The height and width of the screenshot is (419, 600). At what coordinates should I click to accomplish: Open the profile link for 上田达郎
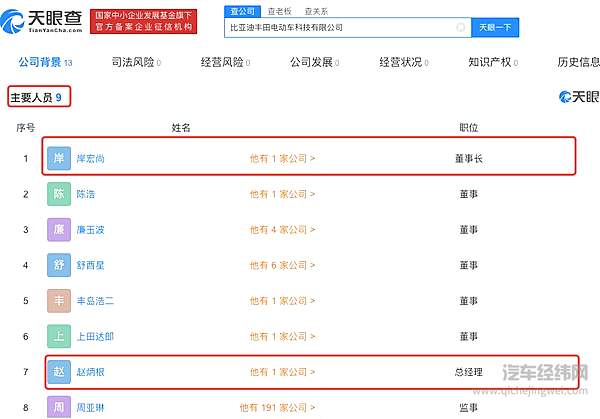(95, 336)
